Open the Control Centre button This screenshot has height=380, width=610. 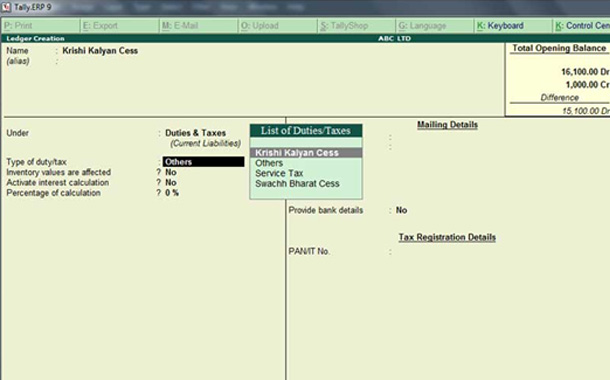pos(582,26)
